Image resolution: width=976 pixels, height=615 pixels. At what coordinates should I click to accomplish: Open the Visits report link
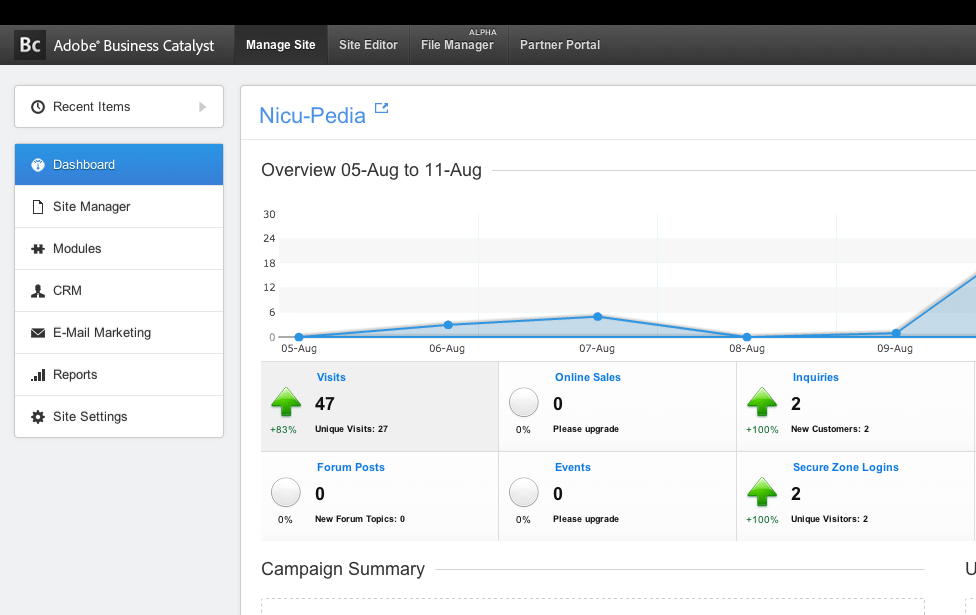[x=331, y=377]
